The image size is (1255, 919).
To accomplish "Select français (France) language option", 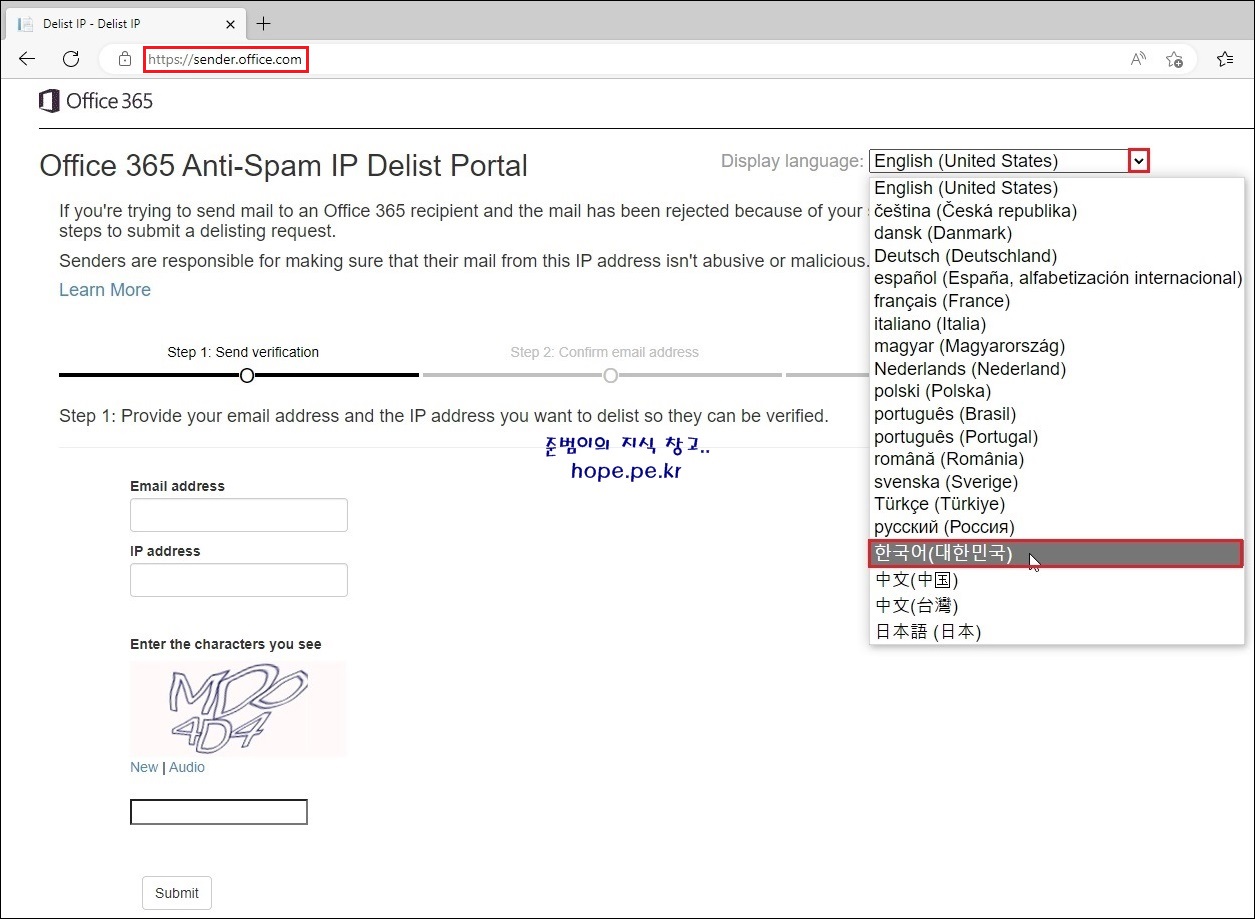I will click(x=1057, y=301).
